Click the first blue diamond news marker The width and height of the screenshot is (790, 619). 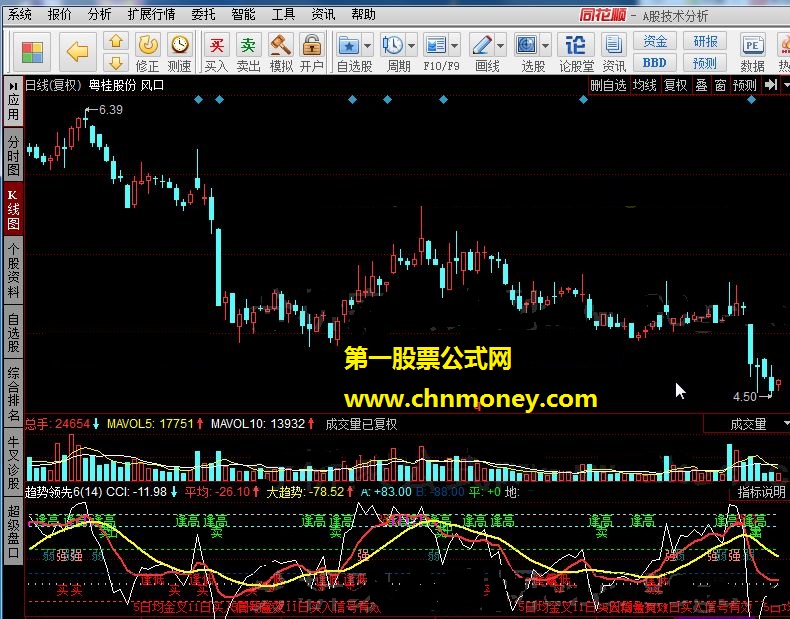pos(199,100)
